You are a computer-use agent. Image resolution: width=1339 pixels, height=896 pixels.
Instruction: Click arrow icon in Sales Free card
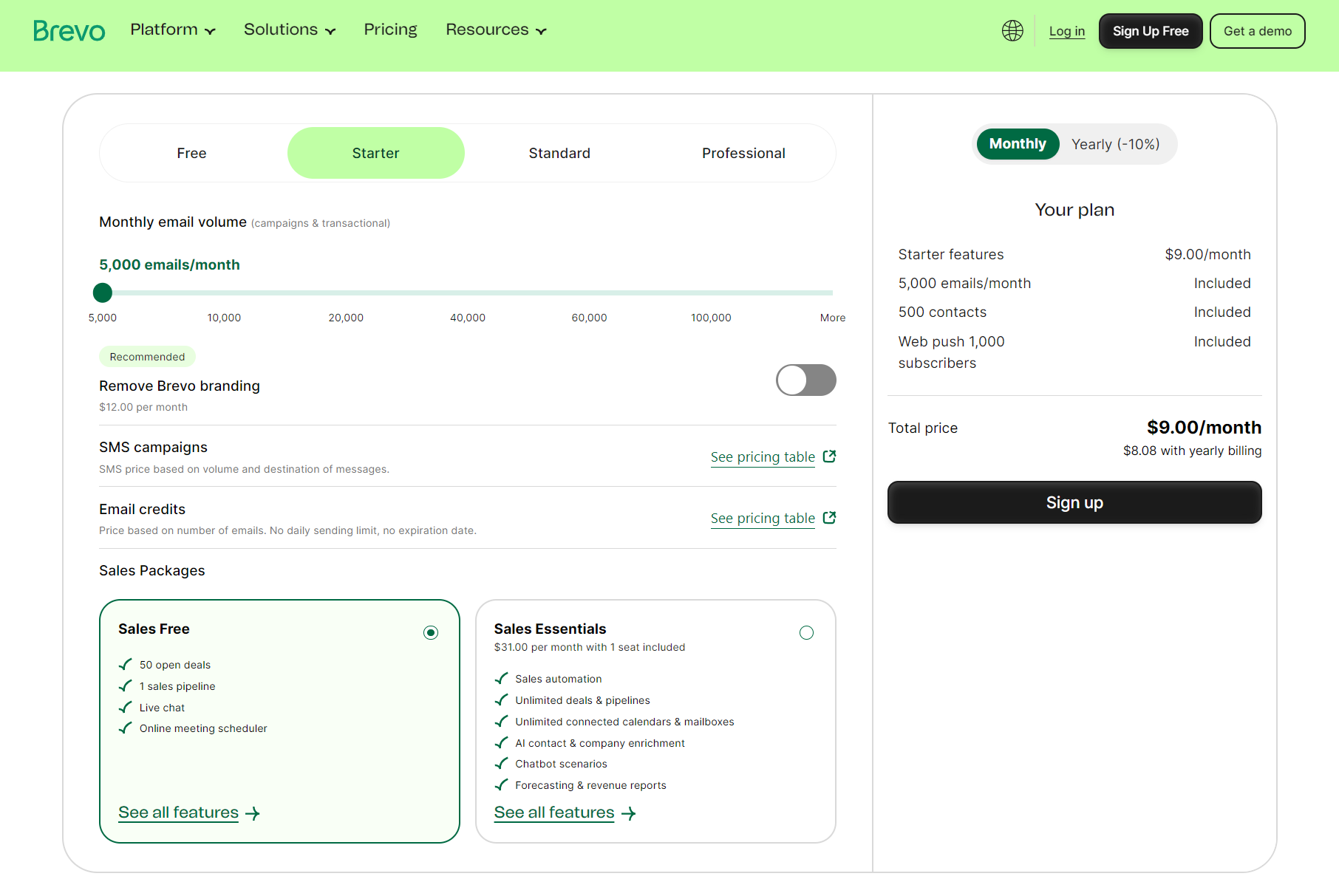click(253, 813)
